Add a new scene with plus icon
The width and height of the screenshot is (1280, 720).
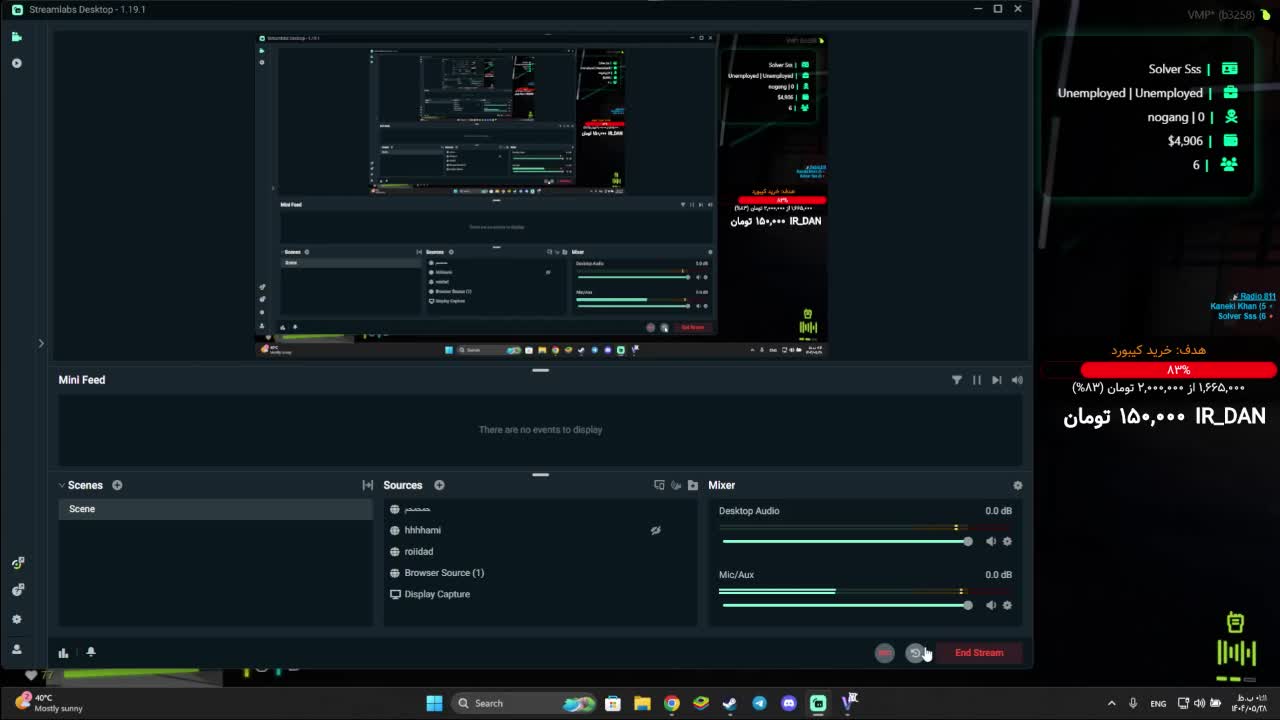pos(117,485)
